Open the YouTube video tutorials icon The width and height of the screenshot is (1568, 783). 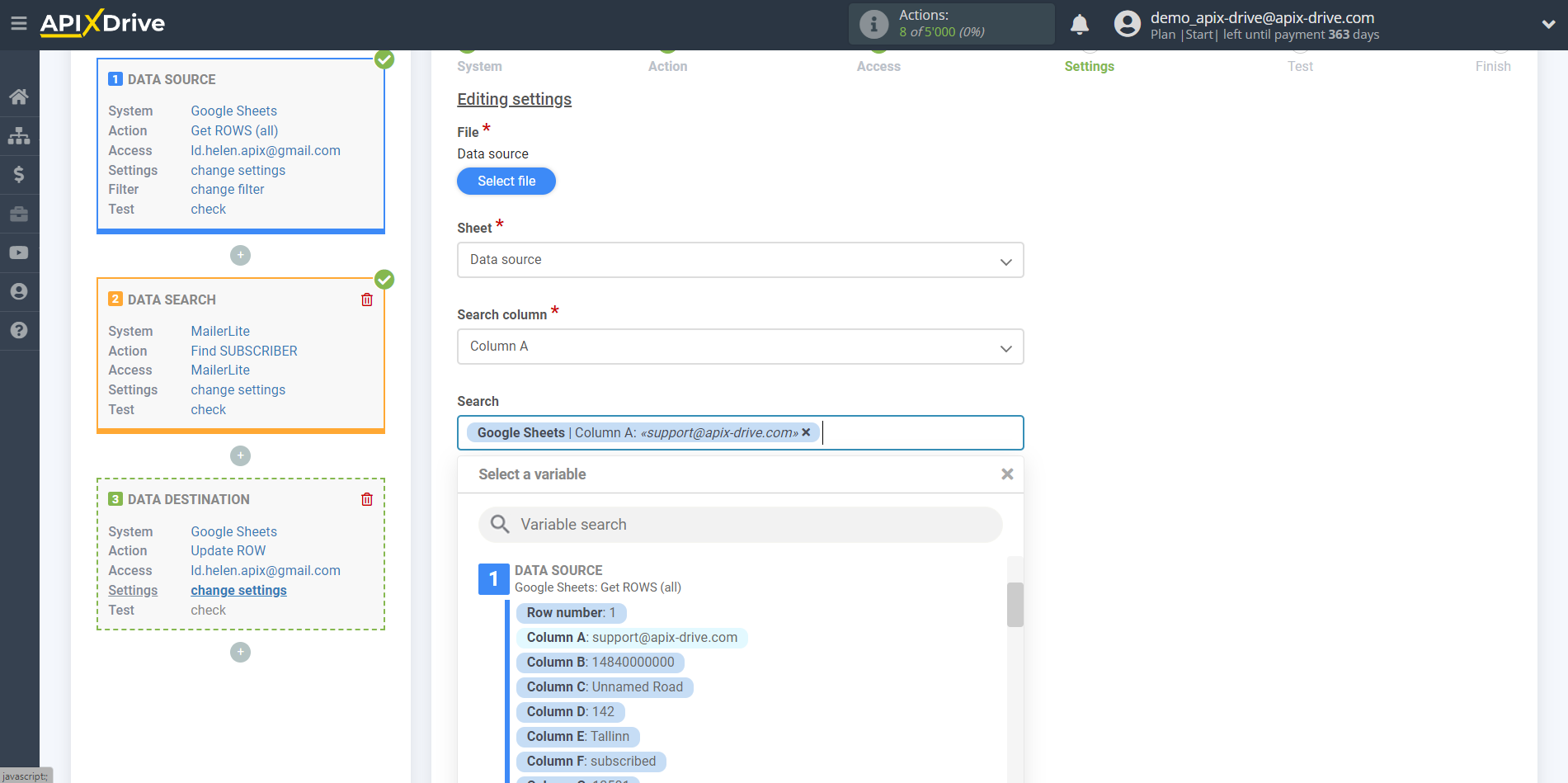click(x=19, y=252)
